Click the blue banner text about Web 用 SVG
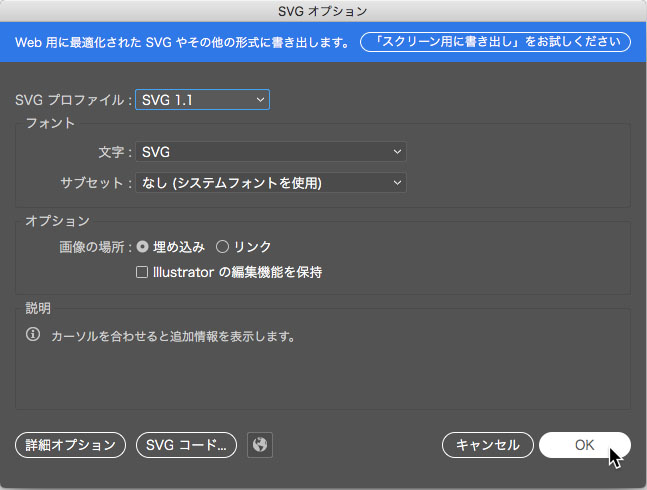The width and height of the screenshot is (647, 490). click(182, 42)
